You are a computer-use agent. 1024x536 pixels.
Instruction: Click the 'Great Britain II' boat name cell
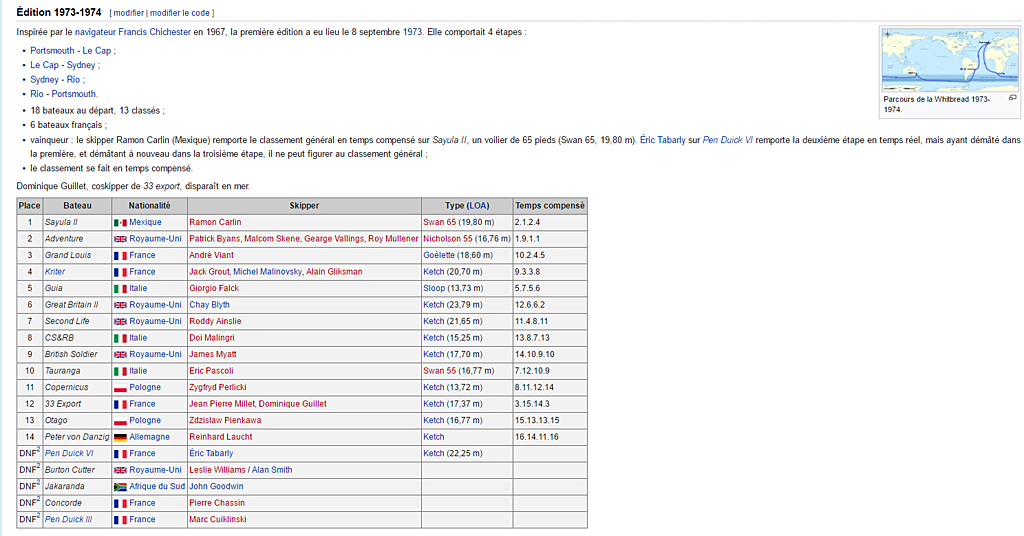click(77, 305)
